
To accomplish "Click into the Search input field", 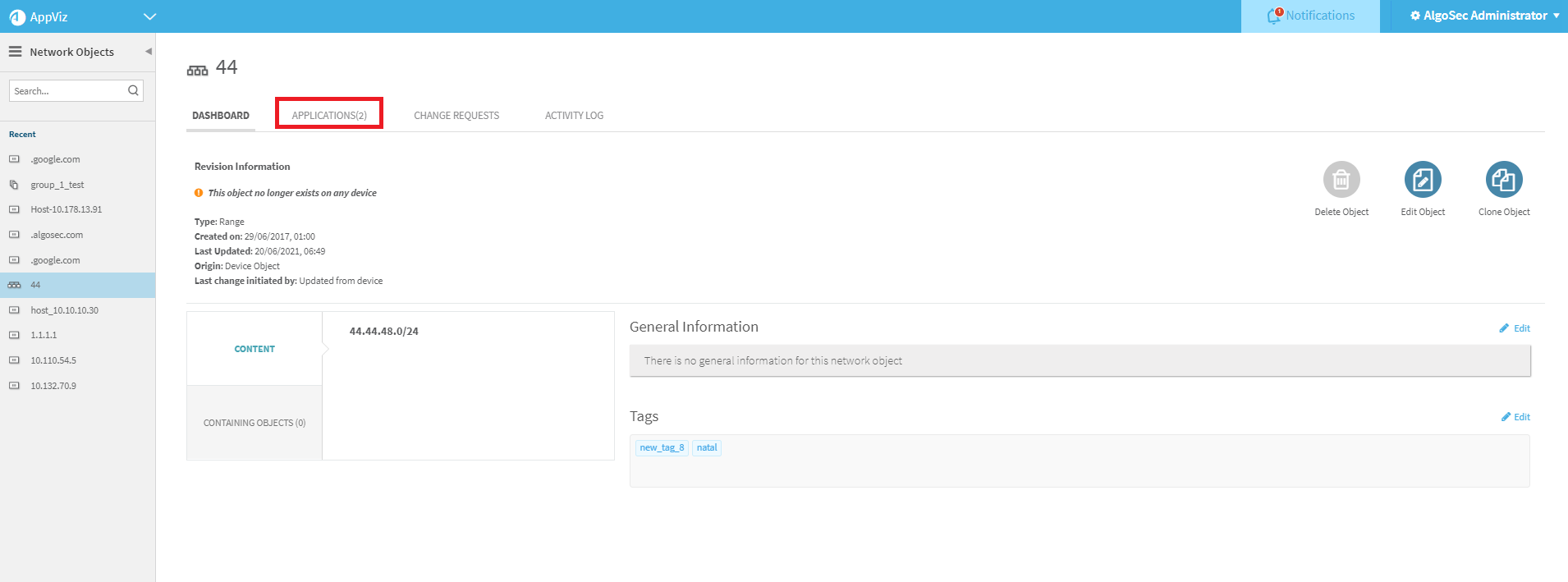I will click(x=67, y=90).
